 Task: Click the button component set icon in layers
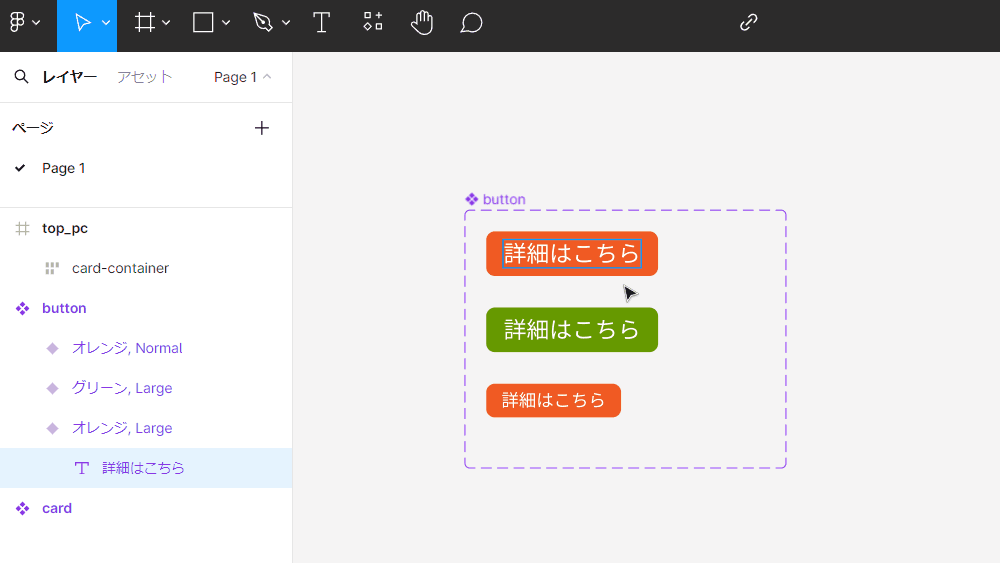click(x=22, y=309)
